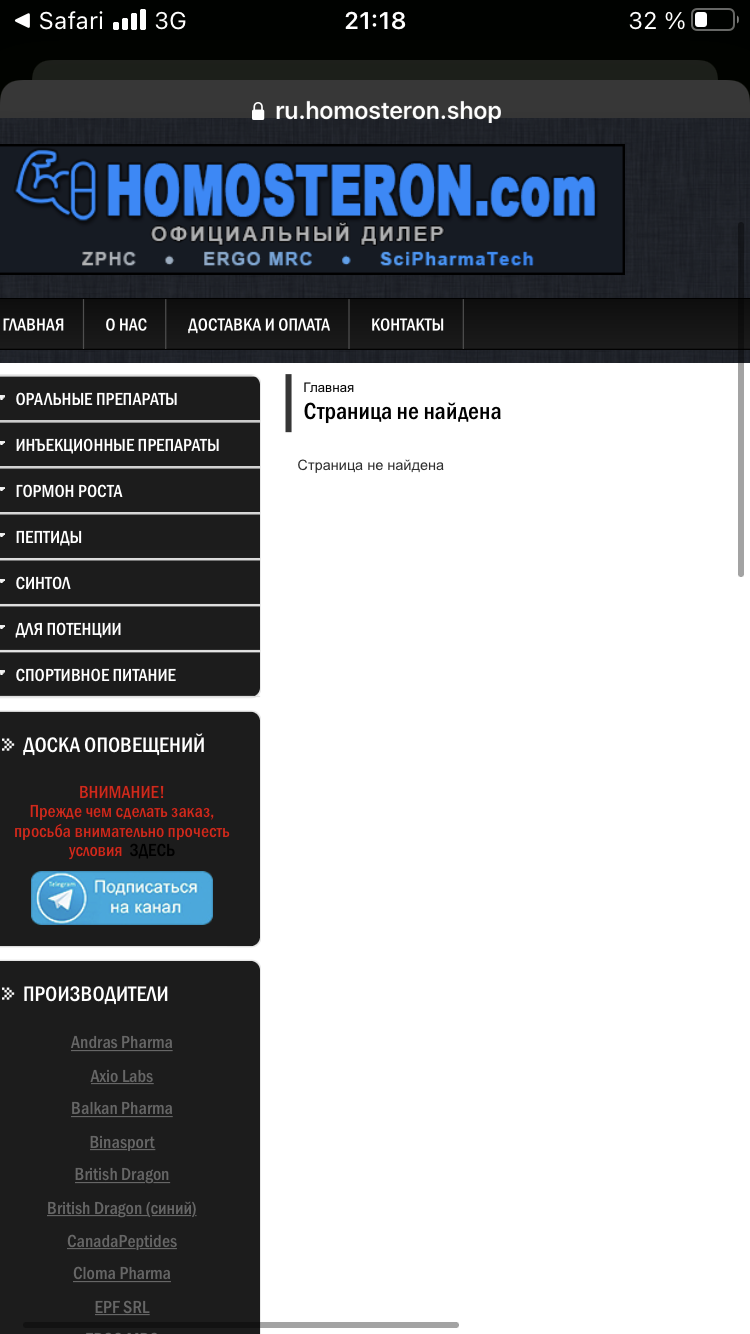Screen dimensions: 750x1334
Task: Click the ПРОИЗВОДИТЕЛИ heading
Action: (96, 994)
